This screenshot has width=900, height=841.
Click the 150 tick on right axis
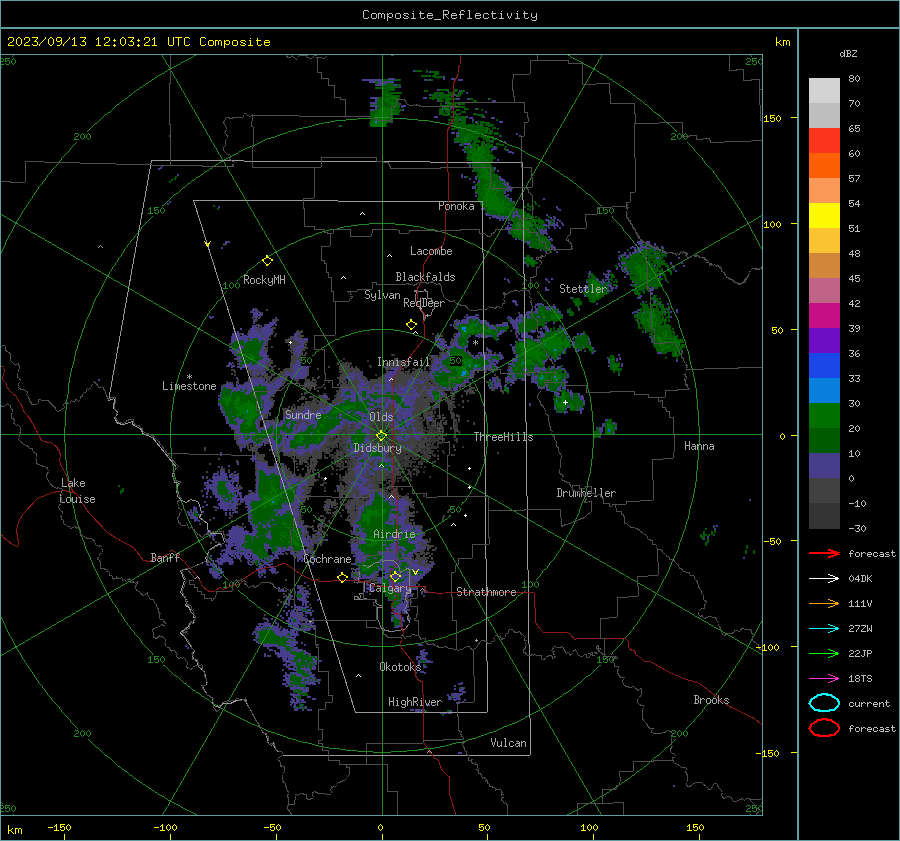click(772, 118)
